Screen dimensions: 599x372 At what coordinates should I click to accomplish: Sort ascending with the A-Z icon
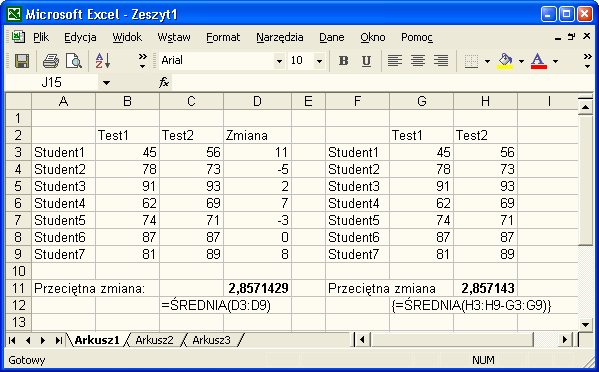tap(103, 61)
